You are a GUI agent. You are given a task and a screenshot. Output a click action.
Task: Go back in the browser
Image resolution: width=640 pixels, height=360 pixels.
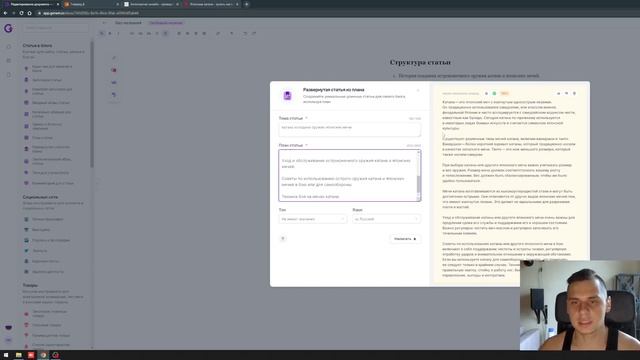5,13
